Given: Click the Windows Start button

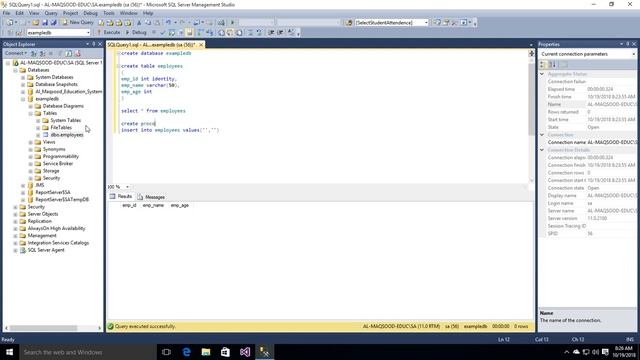Looking at the screenshot, I should [9, 352].
